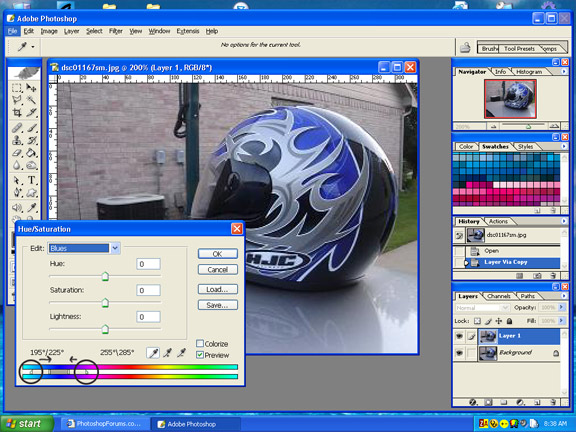Image resolution: width=576 pixels, height=432 pixels.
Task: Click the Add to Sample eyedropper
Action: pyautogui.click(x=168, y=353)
